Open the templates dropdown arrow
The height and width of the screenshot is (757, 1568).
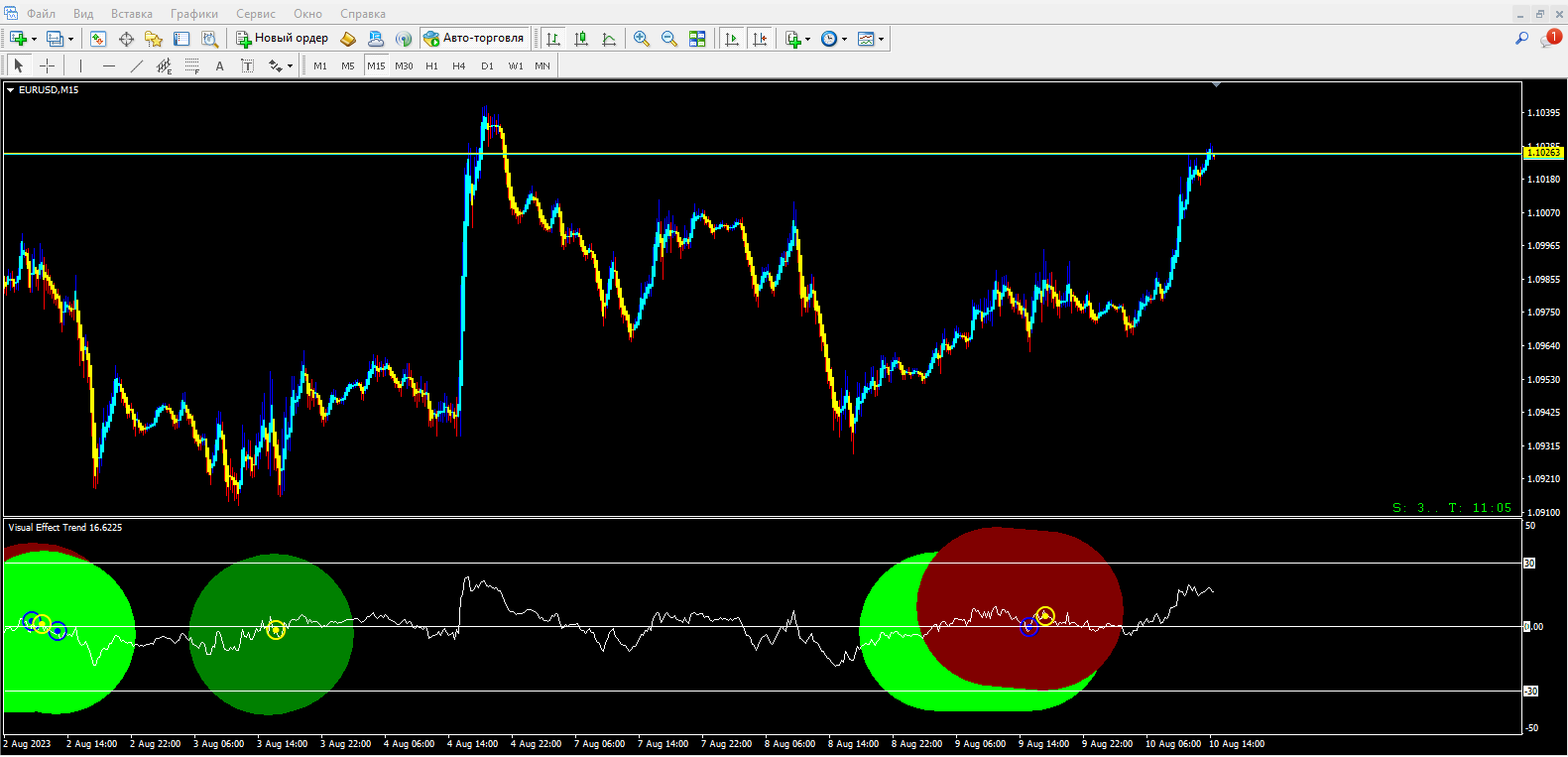click(881, 40)
